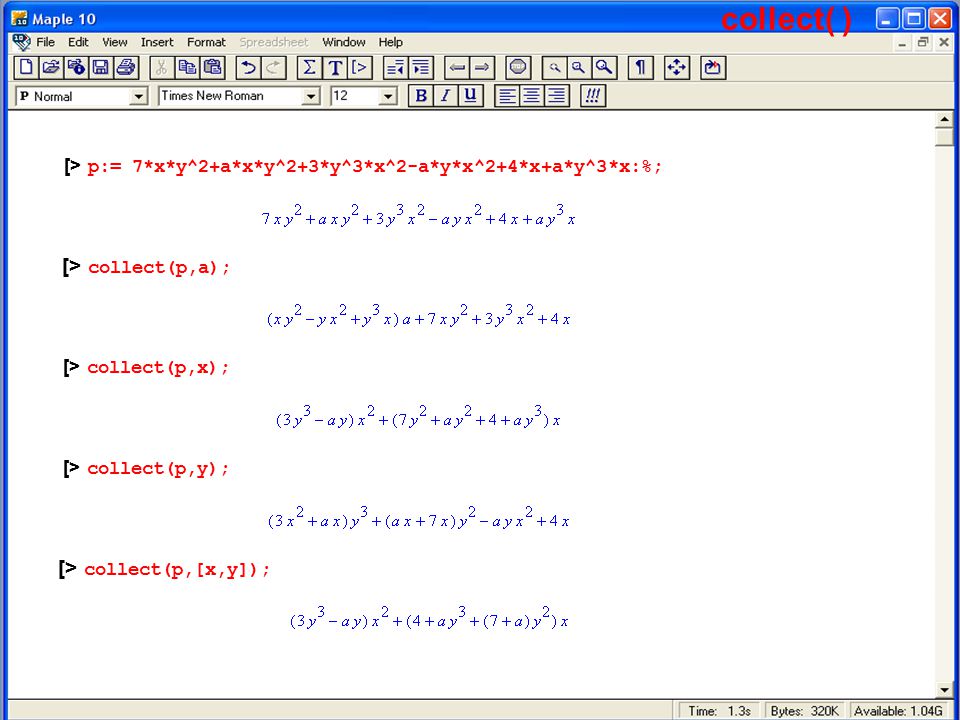Center align the text

[x=531, y=96]
